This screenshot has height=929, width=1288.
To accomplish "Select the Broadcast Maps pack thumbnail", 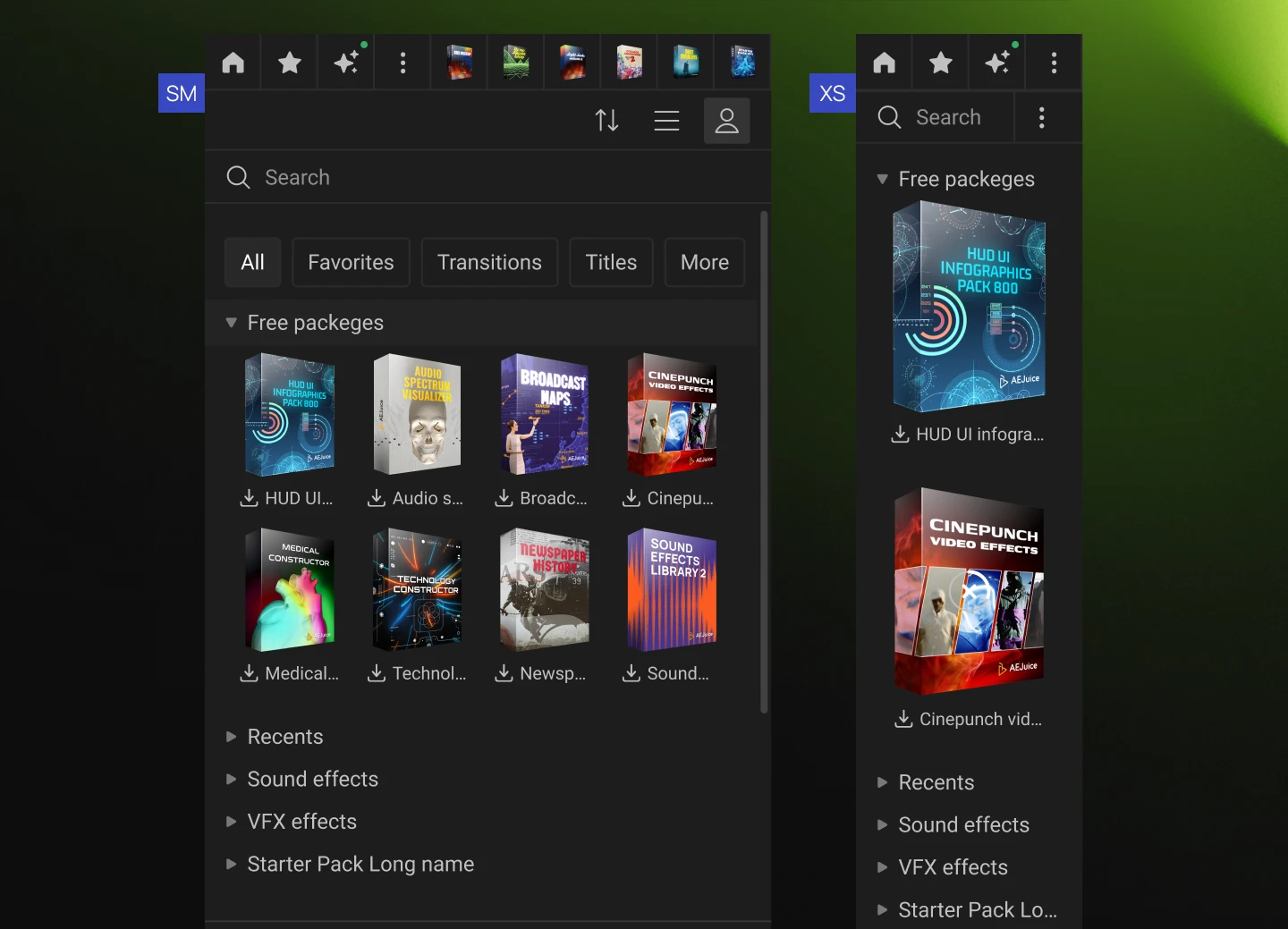I will 545,414.
